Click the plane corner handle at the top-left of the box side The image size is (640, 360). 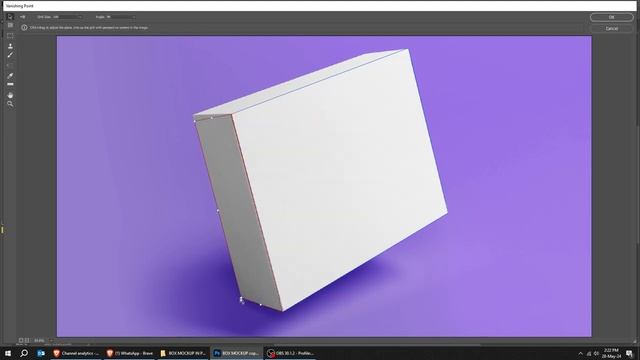coord(194,121)
